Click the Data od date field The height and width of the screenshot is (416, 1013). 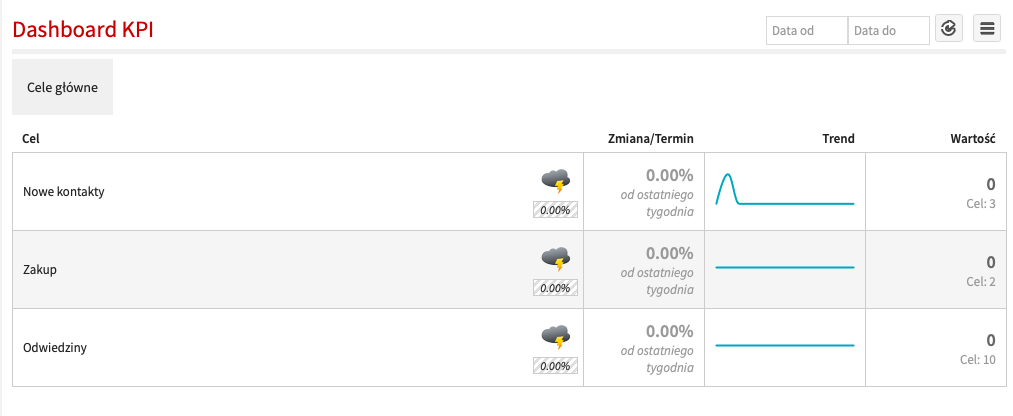[x=806, y=31]
